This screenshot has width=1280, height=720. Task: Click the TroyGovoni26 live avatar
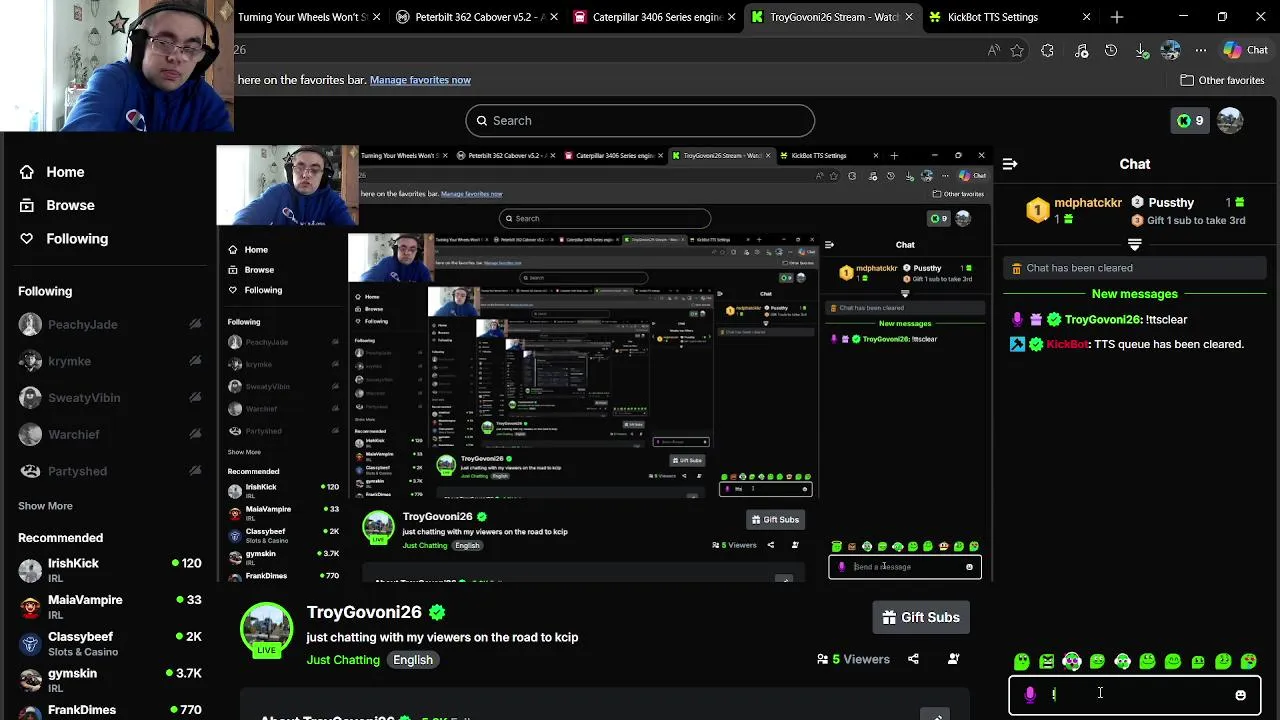click(266, 630)
